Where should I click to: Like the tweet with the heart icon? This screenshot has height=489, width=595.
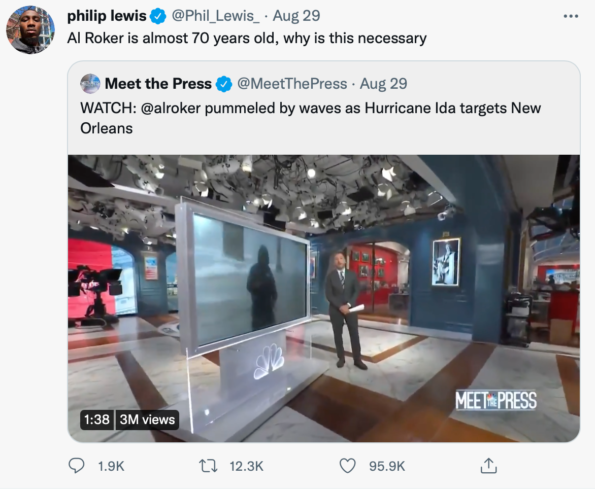(347, 466)
